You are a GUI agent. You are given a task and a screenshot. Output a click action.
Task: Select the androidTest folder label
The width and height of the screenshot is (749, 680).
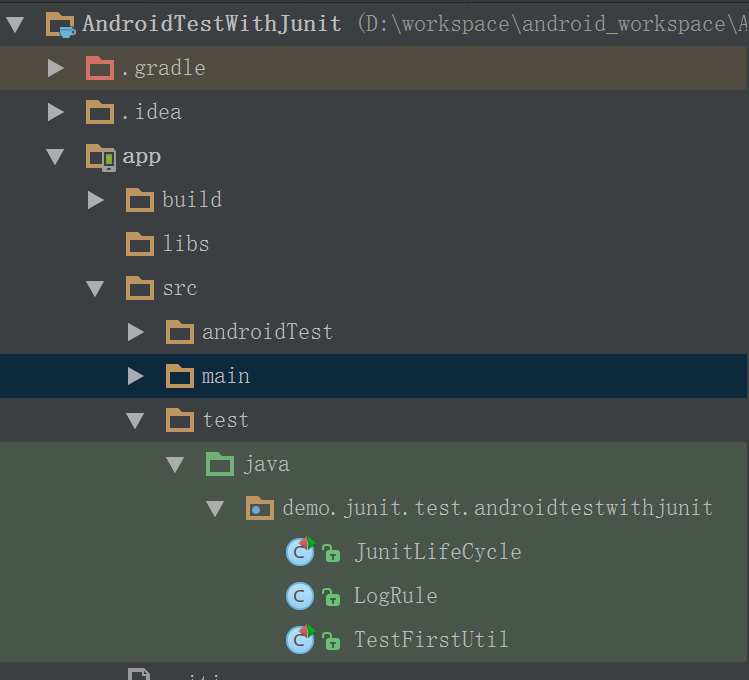coord(268,332)
